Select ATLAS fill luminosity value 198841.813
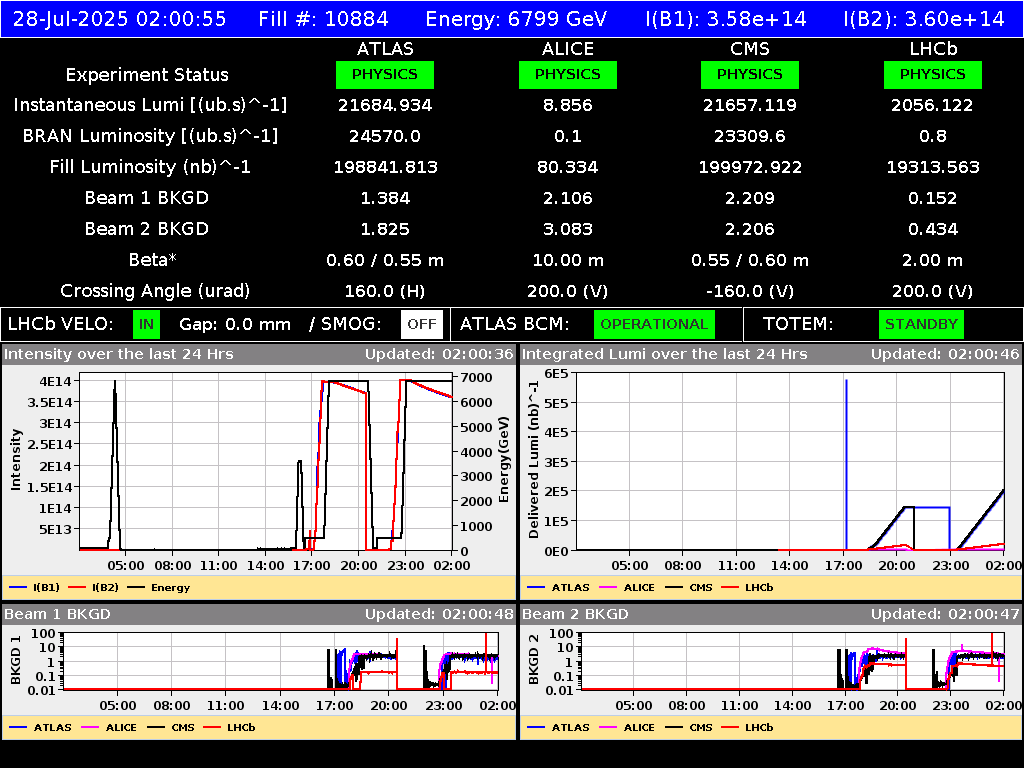 (385, 167)
